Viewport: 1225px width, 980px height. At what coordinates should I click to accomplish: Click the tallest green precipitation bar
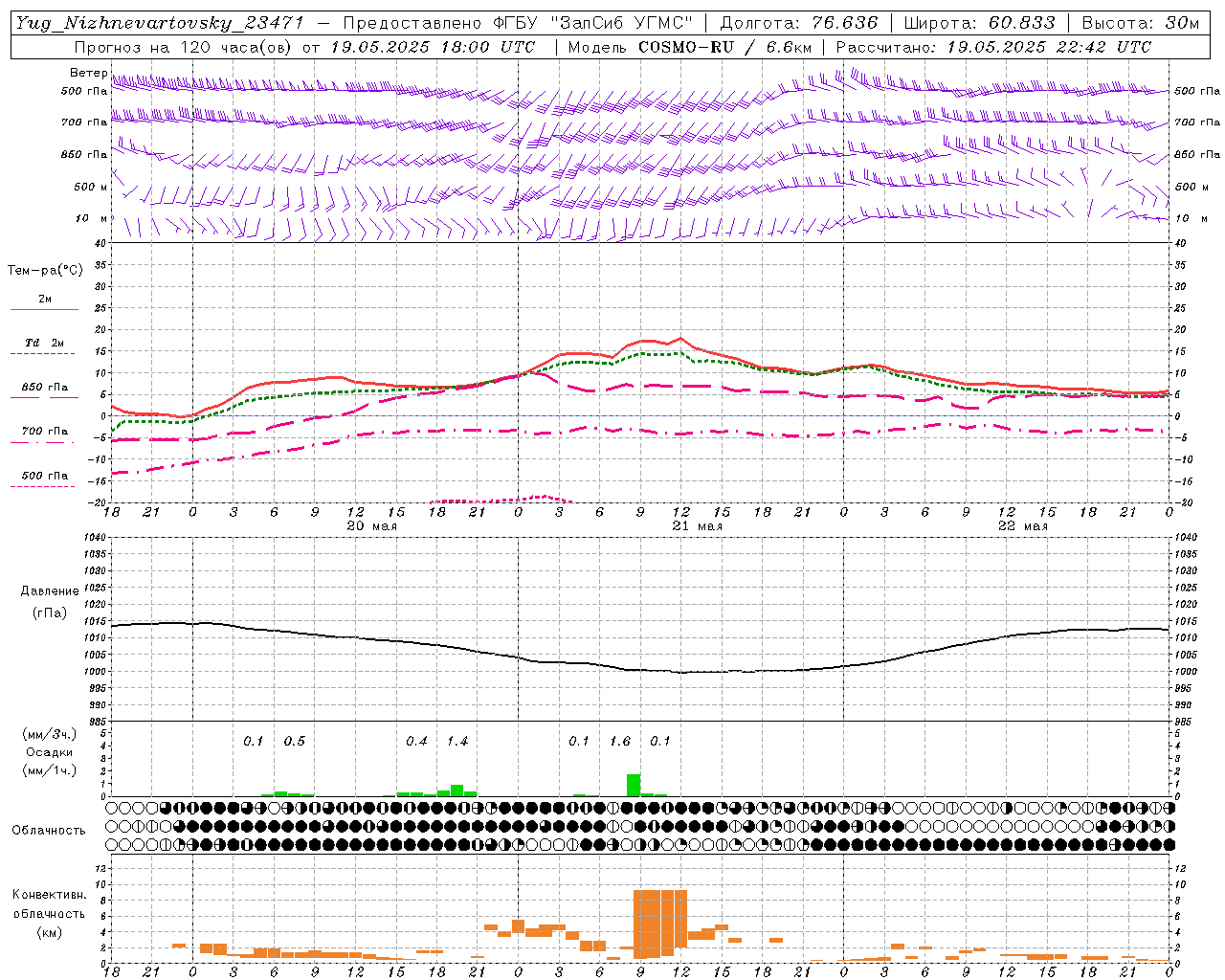click(x=634, y=786)
